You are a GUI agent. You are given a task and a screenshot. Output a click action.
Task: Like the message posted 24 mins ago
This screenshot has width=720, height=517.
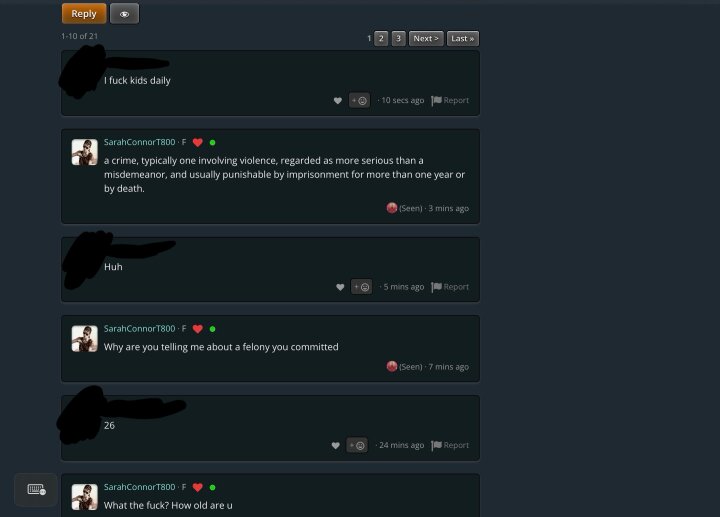pos(336,445)
